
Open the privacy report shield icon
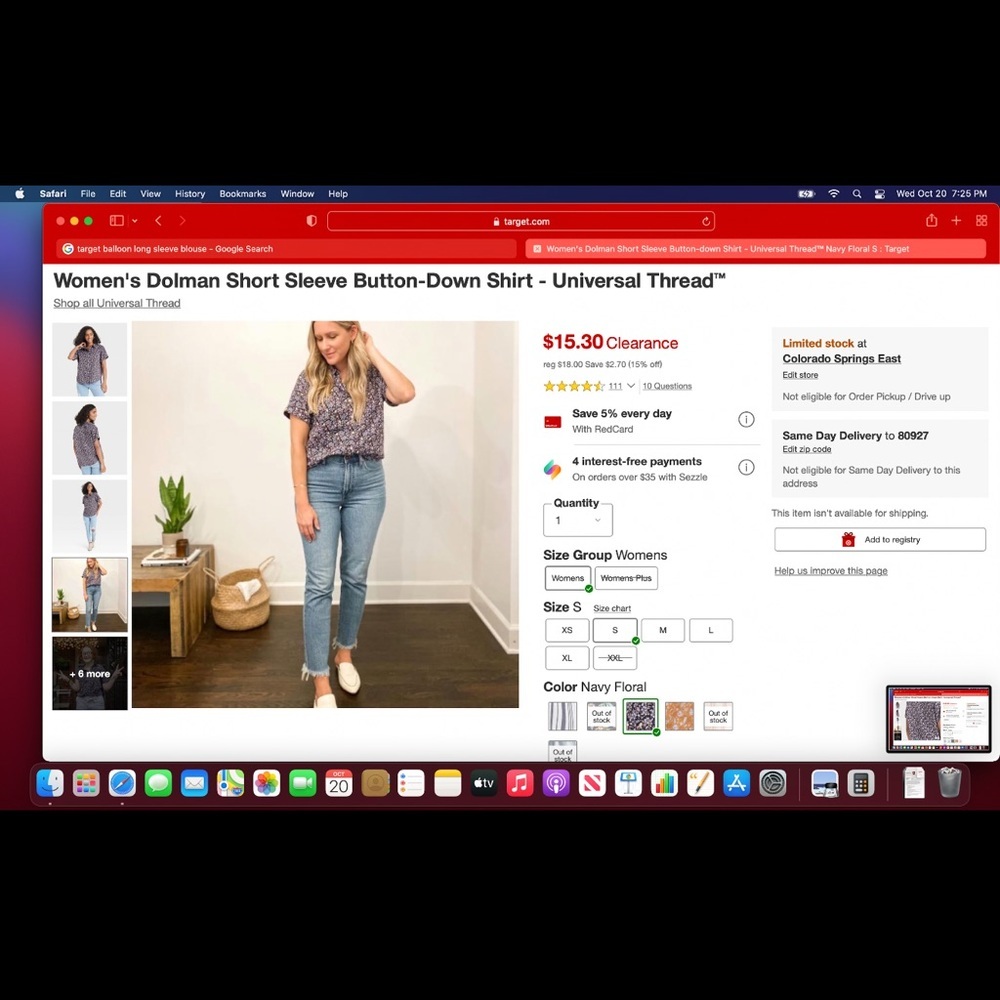coord(311,221)
